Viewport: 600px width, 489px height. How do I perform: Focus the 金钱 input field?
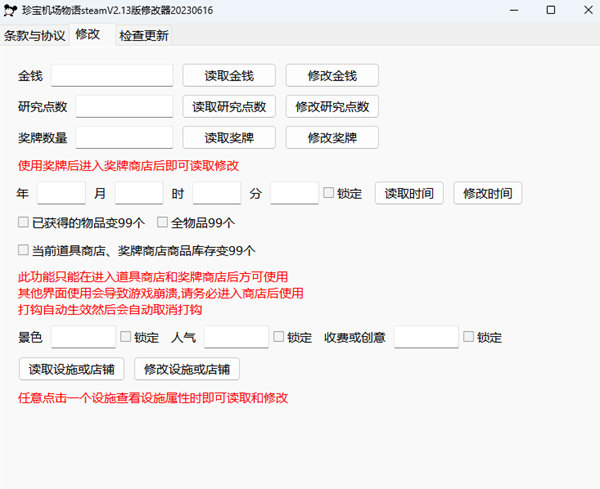[112, 75]
